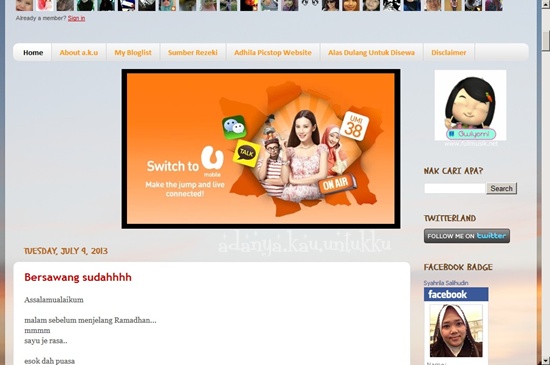Open the About a.k.u tab

(79, 53)
